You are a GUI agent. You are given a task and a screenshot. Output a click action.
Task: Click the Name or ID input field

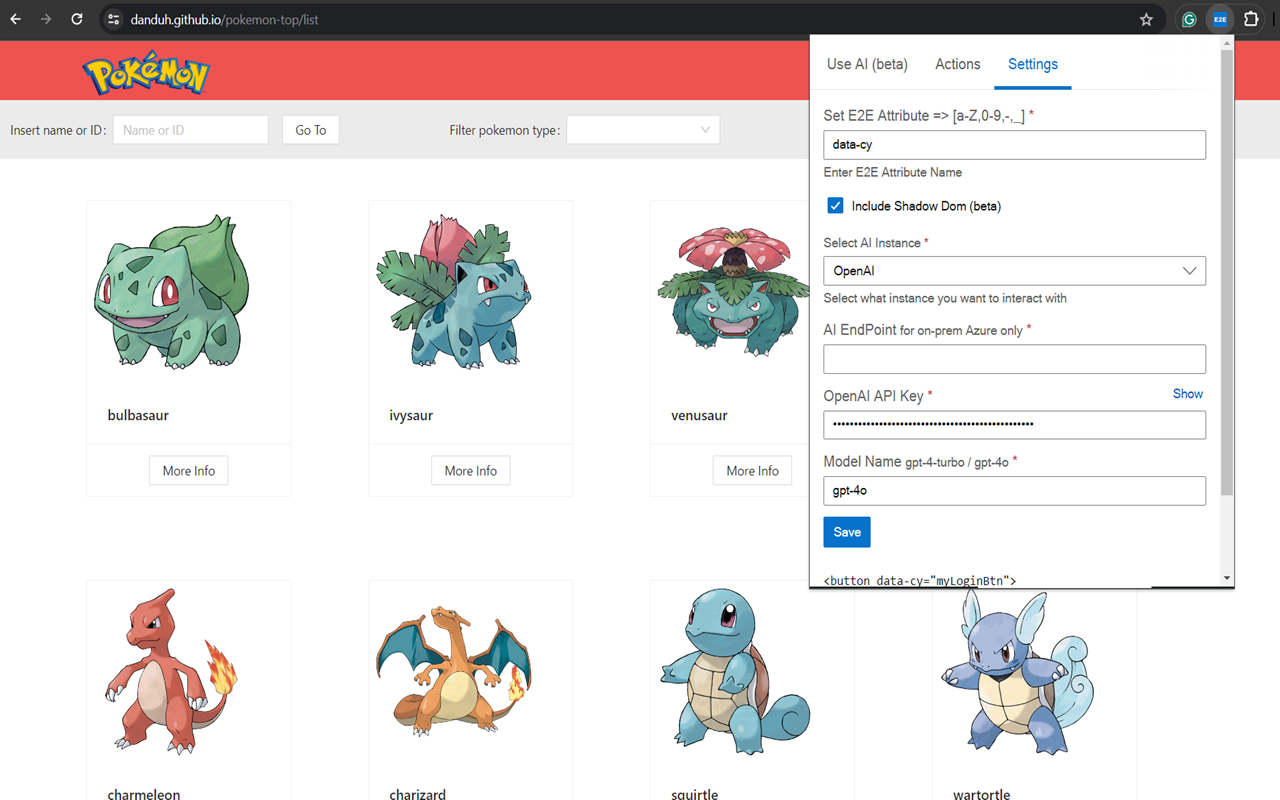click(190, 130)
